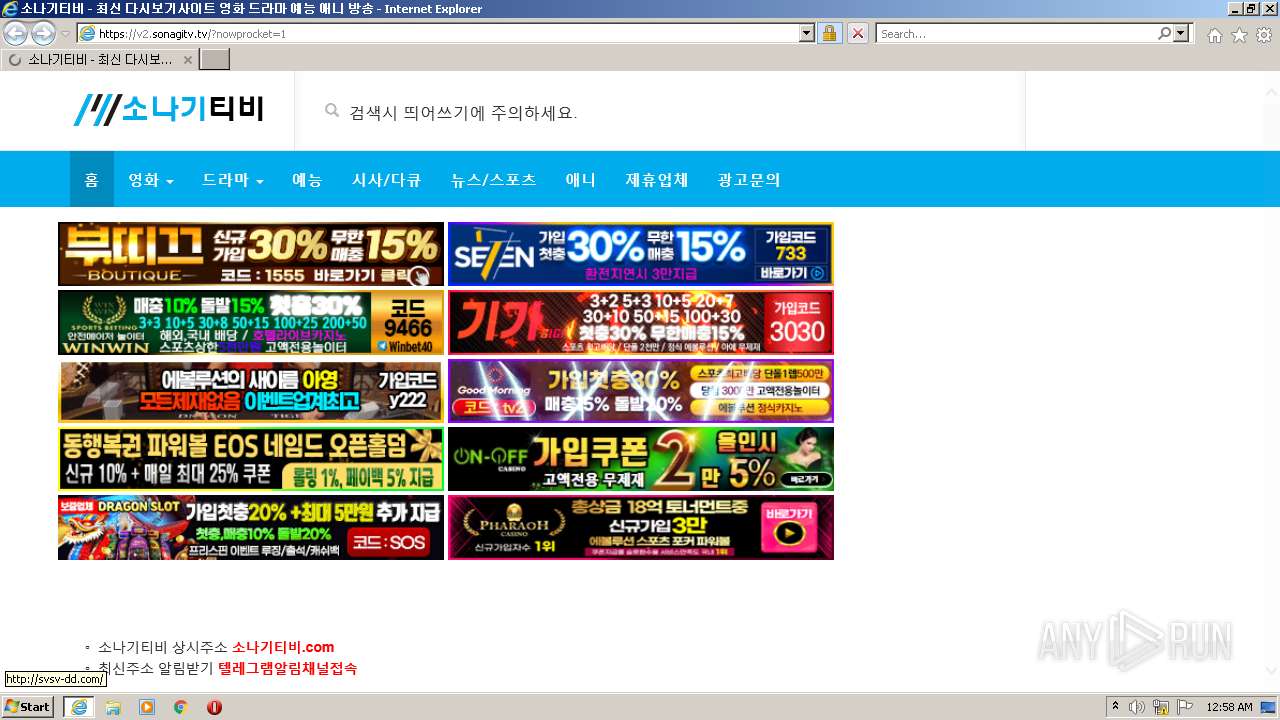The width and height of the screenshot is (1280, 720).
Task: Go to 홈 menu item
Action: [91, 180]
